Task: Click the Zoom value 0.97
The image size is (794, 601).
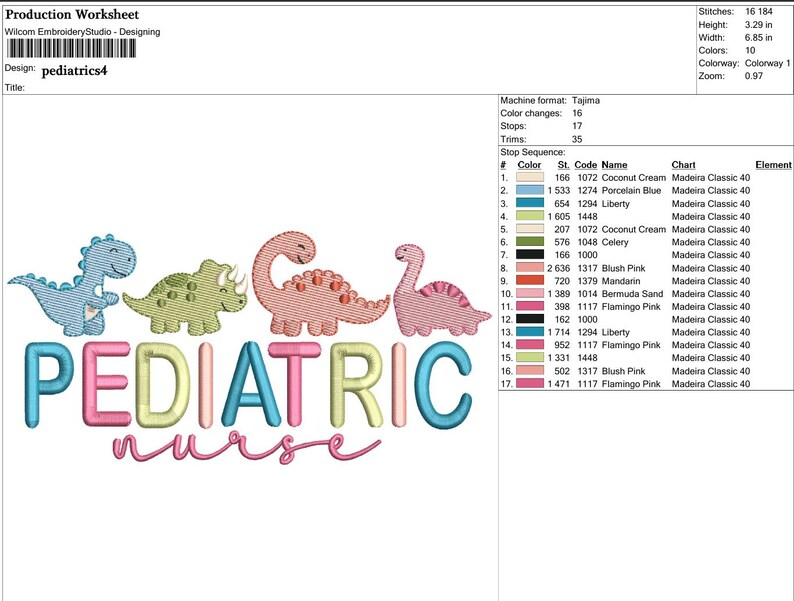Action: click(753, 76)
